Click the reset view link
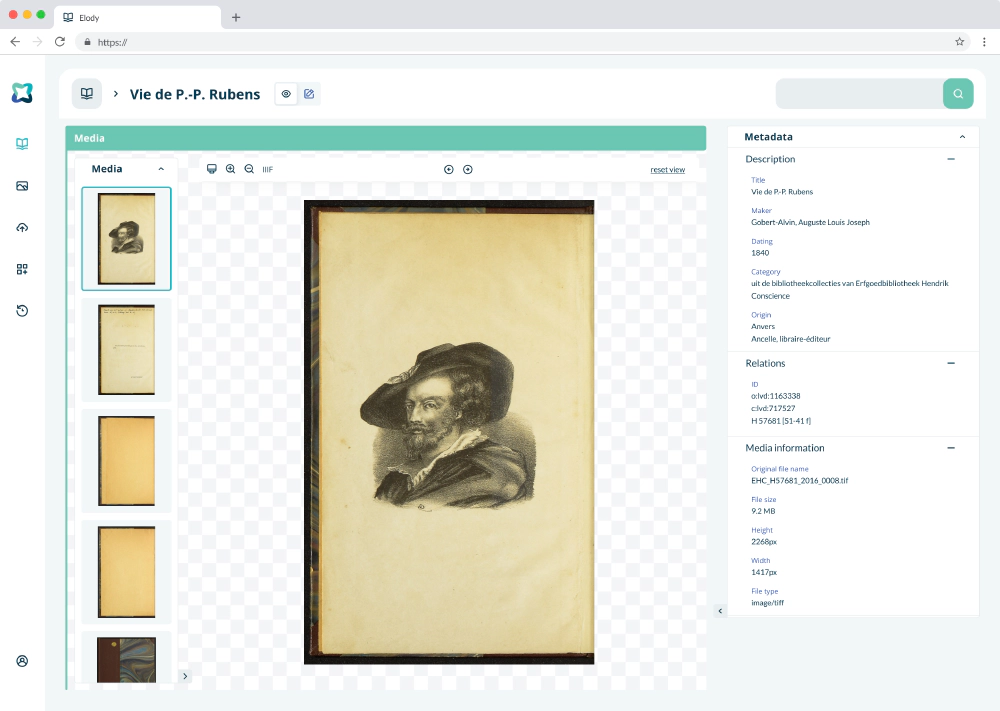This screenshot has width=1000, height=711. [x=668, y=170]
